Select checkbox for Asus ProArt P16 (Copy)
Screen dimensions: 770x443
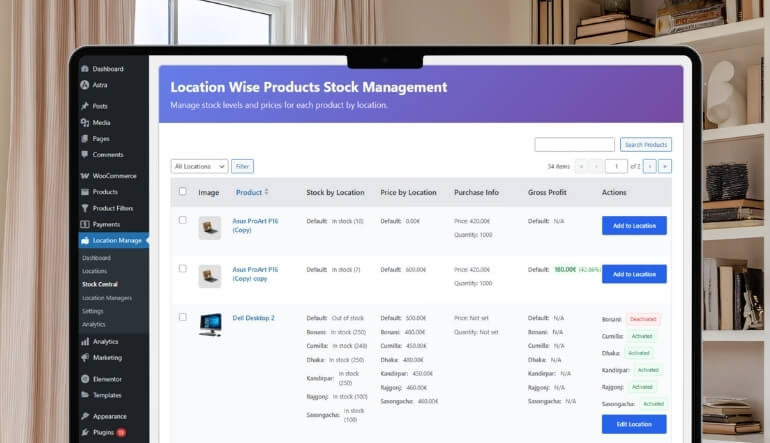[183, 220]
